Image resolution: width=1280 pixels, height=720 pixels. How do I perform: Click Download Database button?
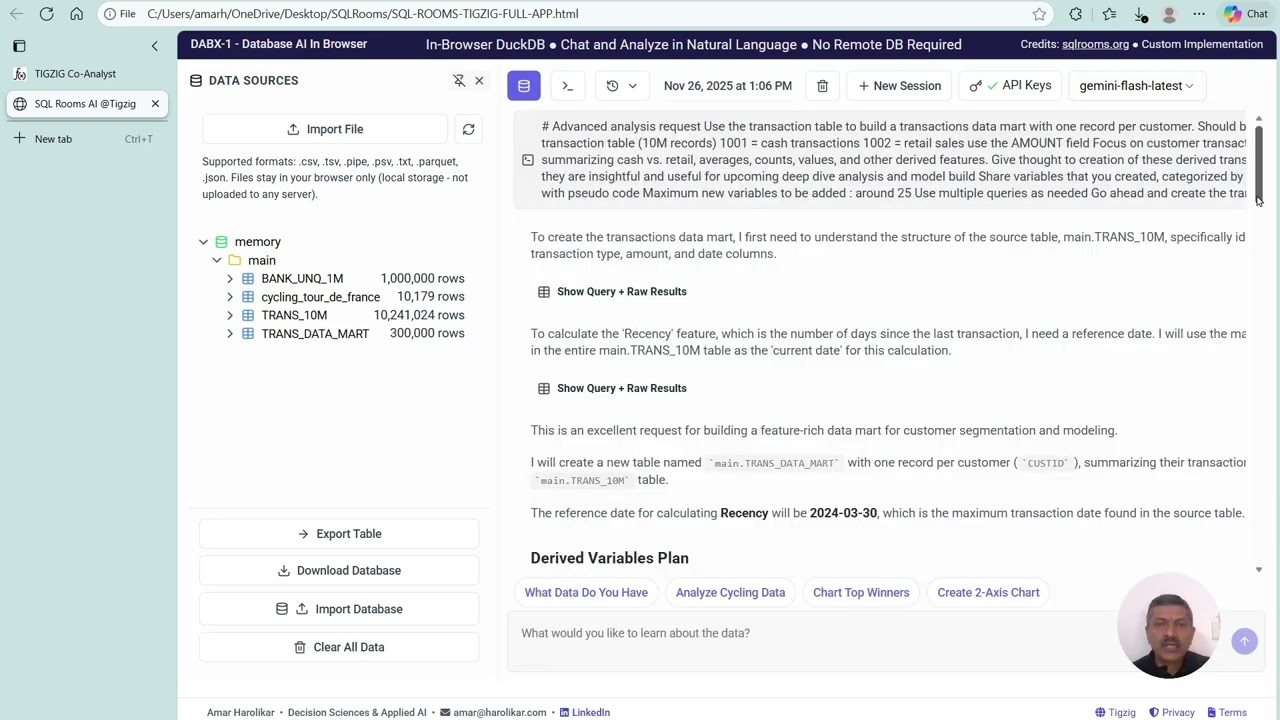click(x=339, y=571)
